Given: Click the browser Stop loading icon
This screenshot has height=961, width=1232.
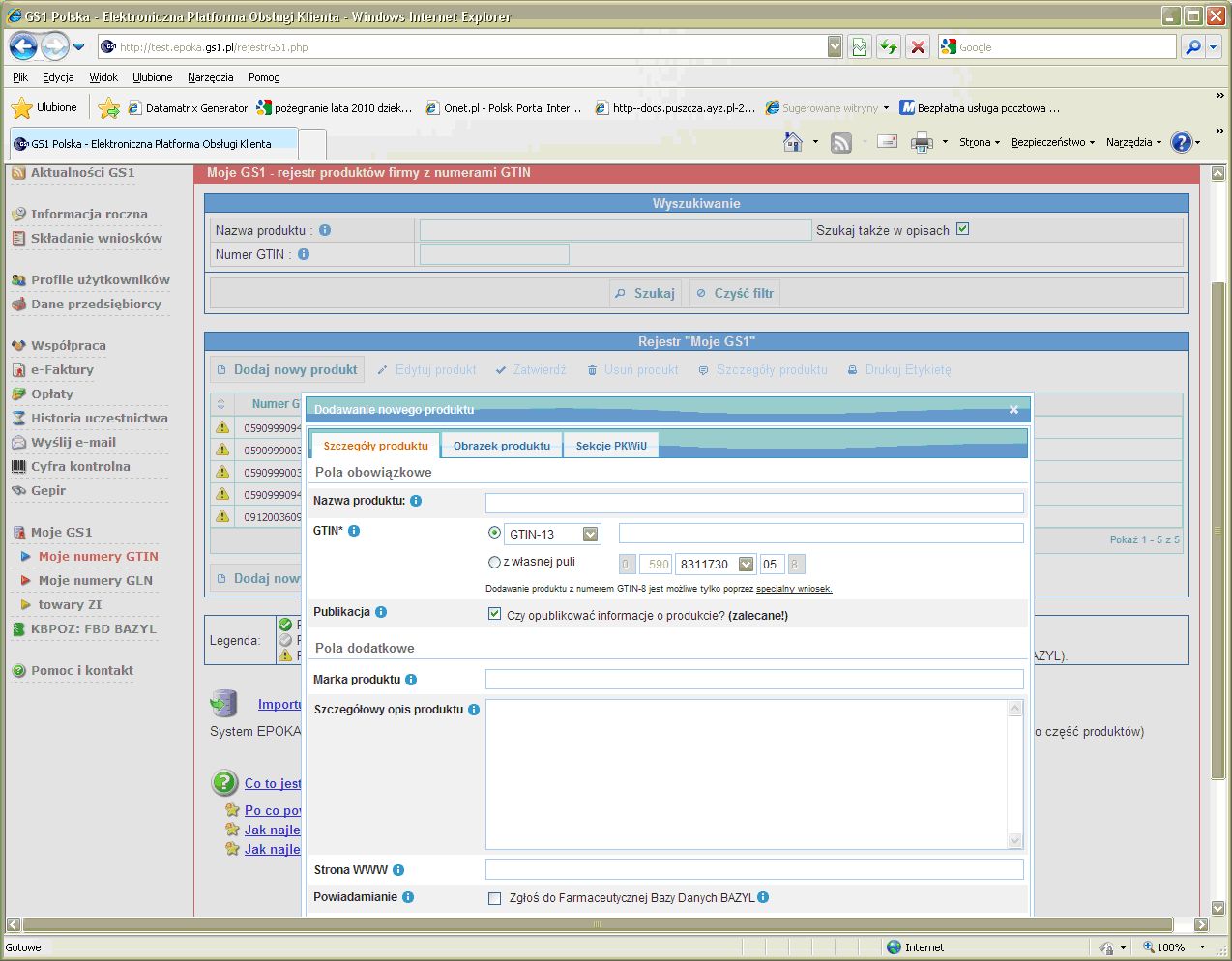Looking at the screenshot, I should coord(918,46).
